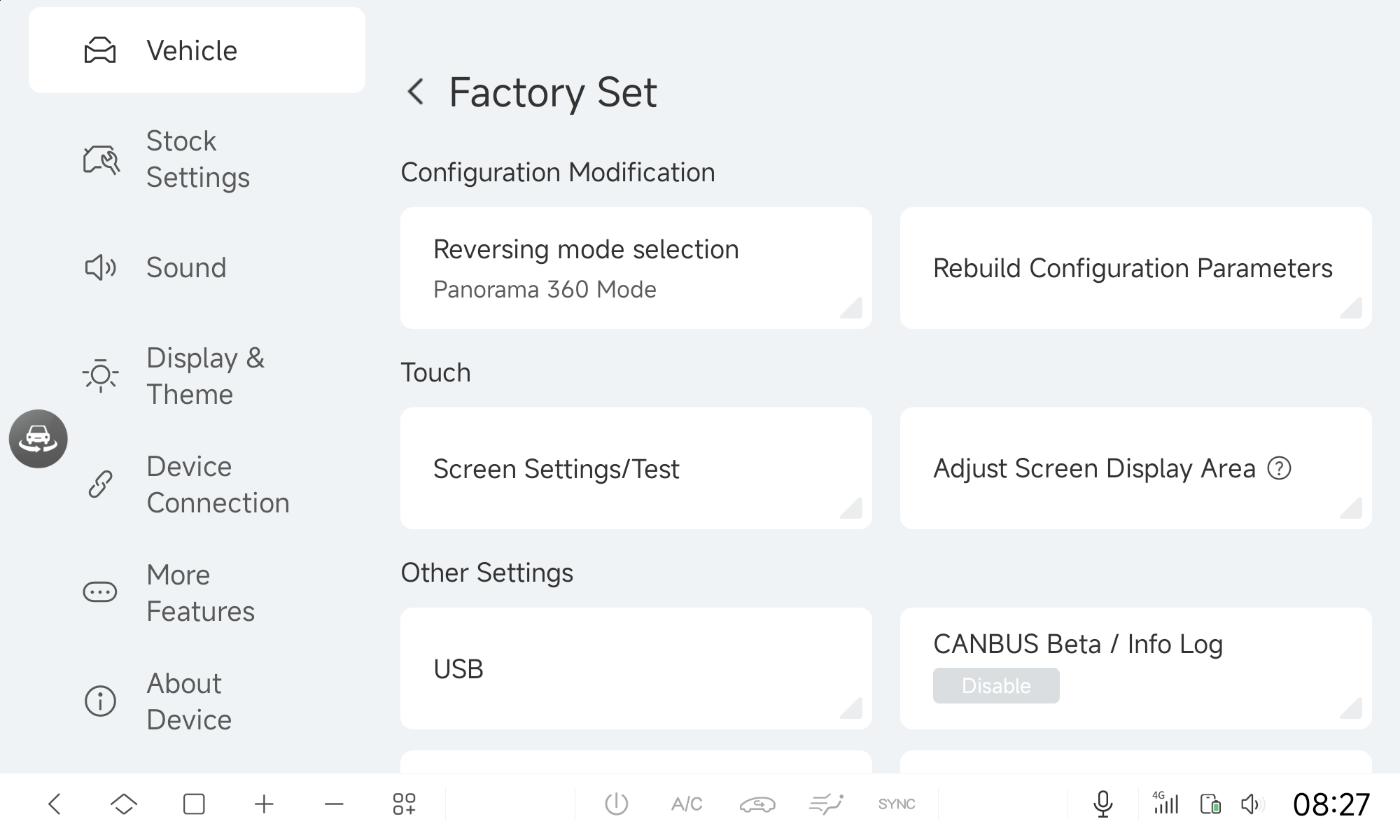Toggle the A/C button

pos(687,804)
